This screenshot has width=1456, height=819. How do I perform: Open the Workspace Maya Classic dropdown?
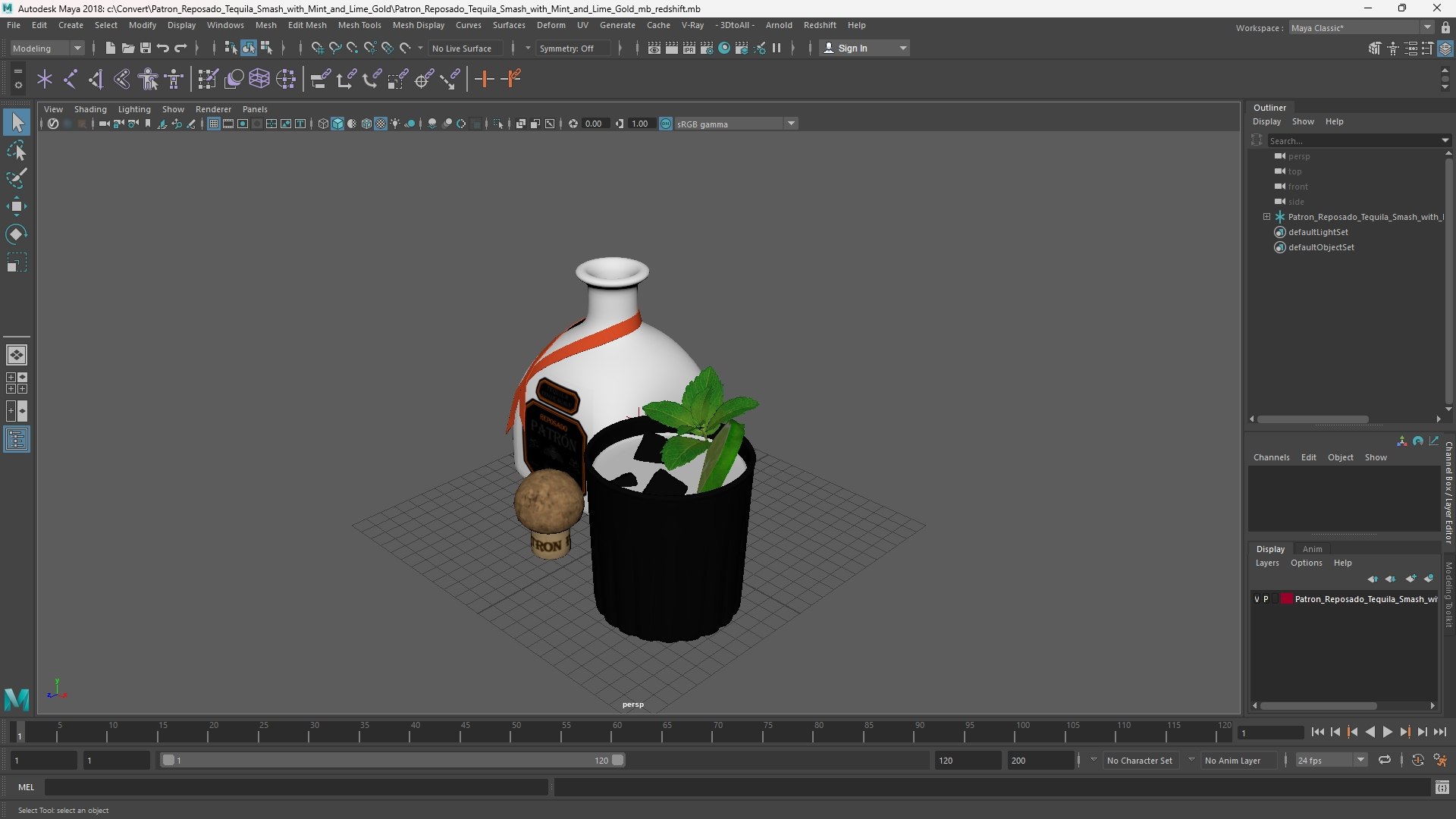coord(1361,28)
